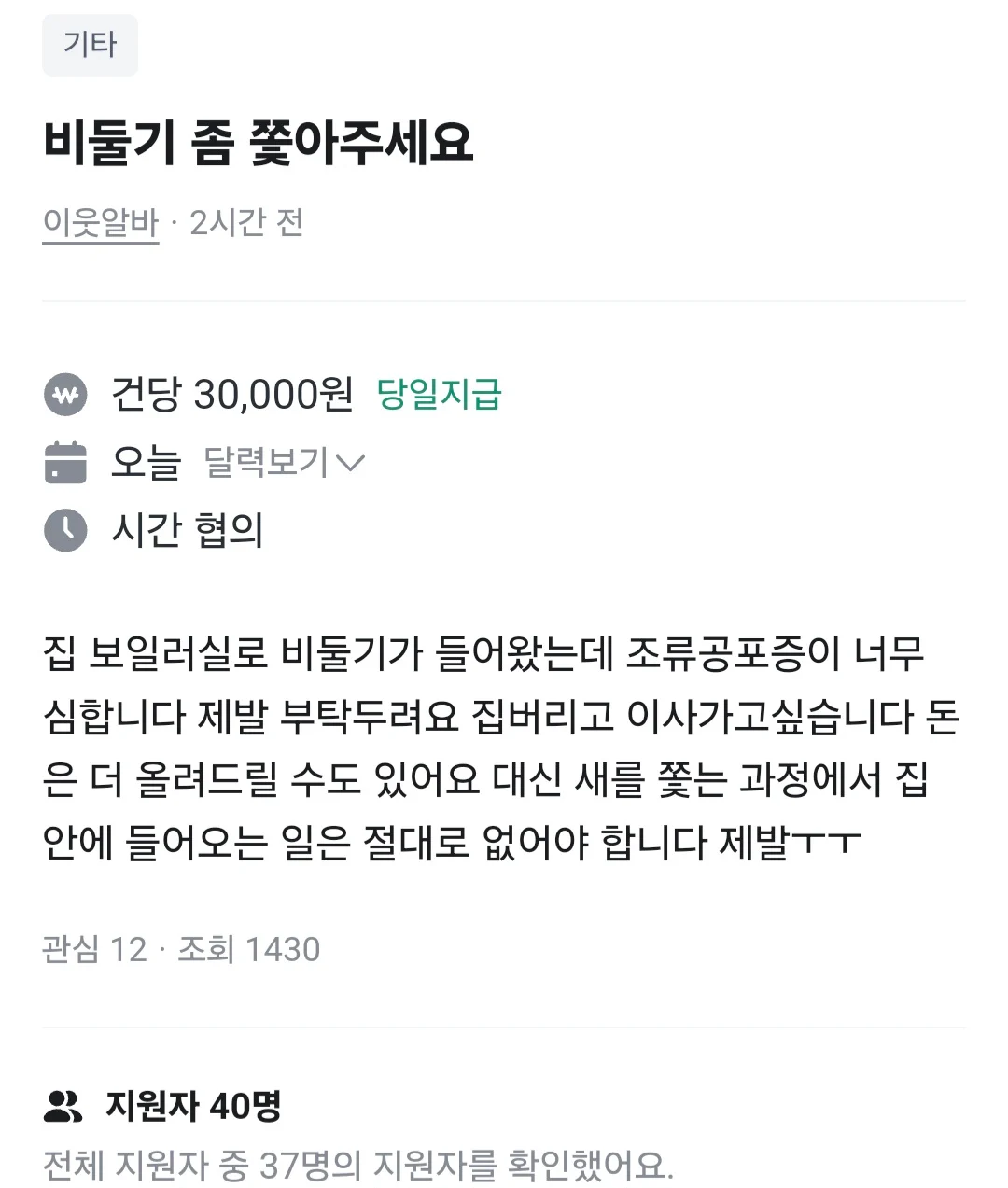Viewport: 1008px width, 1188px height.
Task: Select the 기타 category tag
Action: pos(90,45)
